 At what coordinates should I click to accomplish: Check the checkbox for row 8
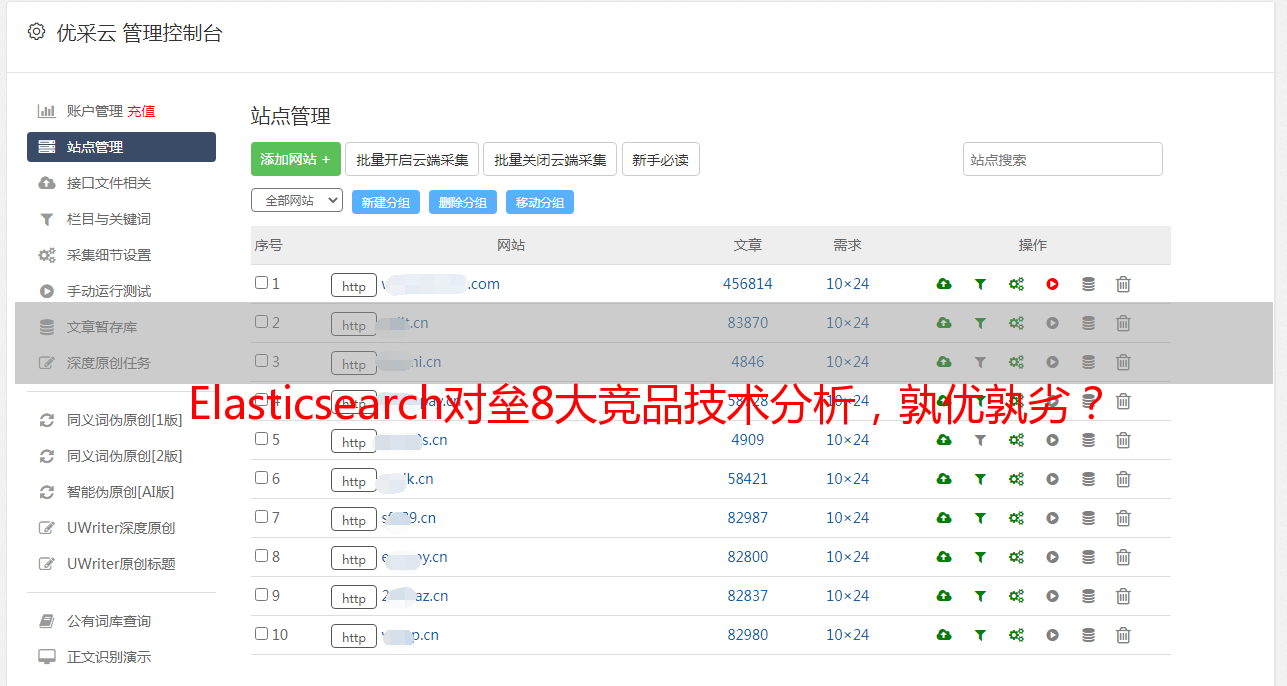pyautogui.click(x=261, y=556)
